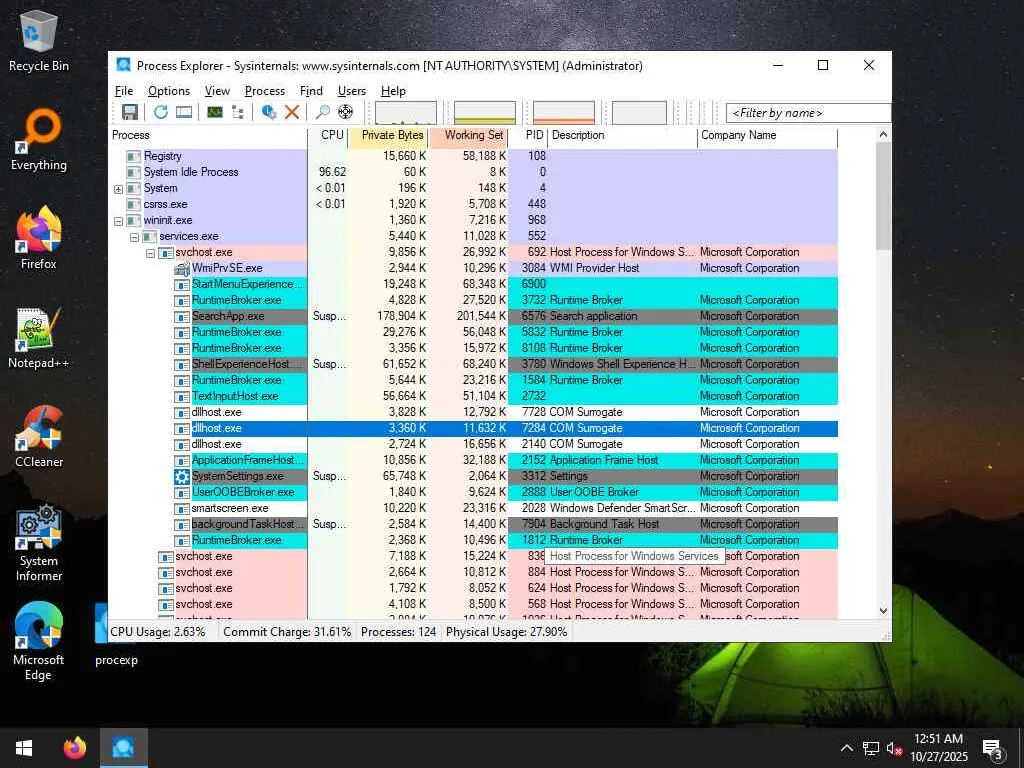
Task: Select System Idle Process row
Action: pyautogui.click(x=473, y=172)
